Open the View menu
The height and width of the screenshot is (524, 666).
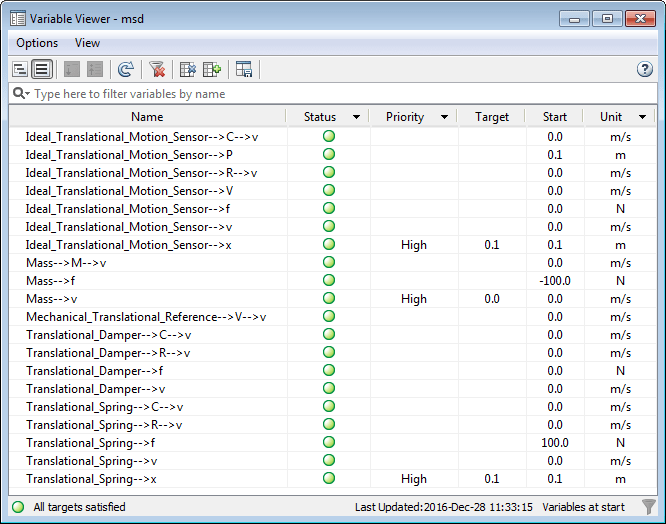[x=87, y=43]
